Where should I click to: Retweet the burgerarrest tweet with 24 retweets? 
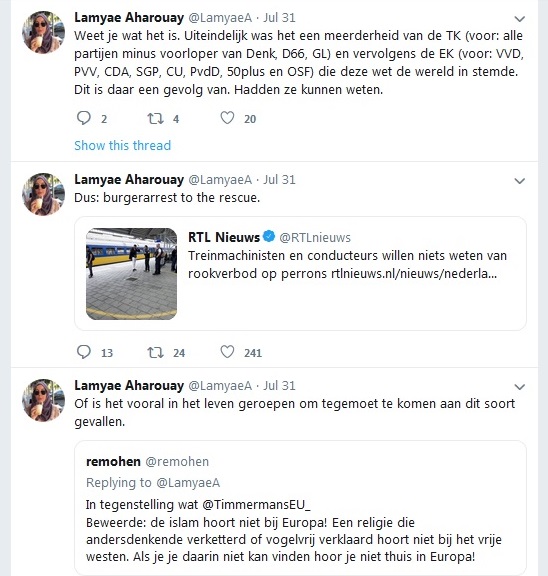[x=155, y=352]
